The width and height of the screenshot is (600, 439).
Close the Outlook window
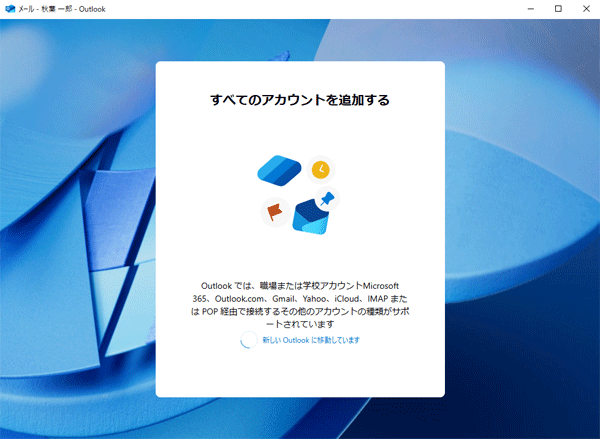tap(586, 9)
